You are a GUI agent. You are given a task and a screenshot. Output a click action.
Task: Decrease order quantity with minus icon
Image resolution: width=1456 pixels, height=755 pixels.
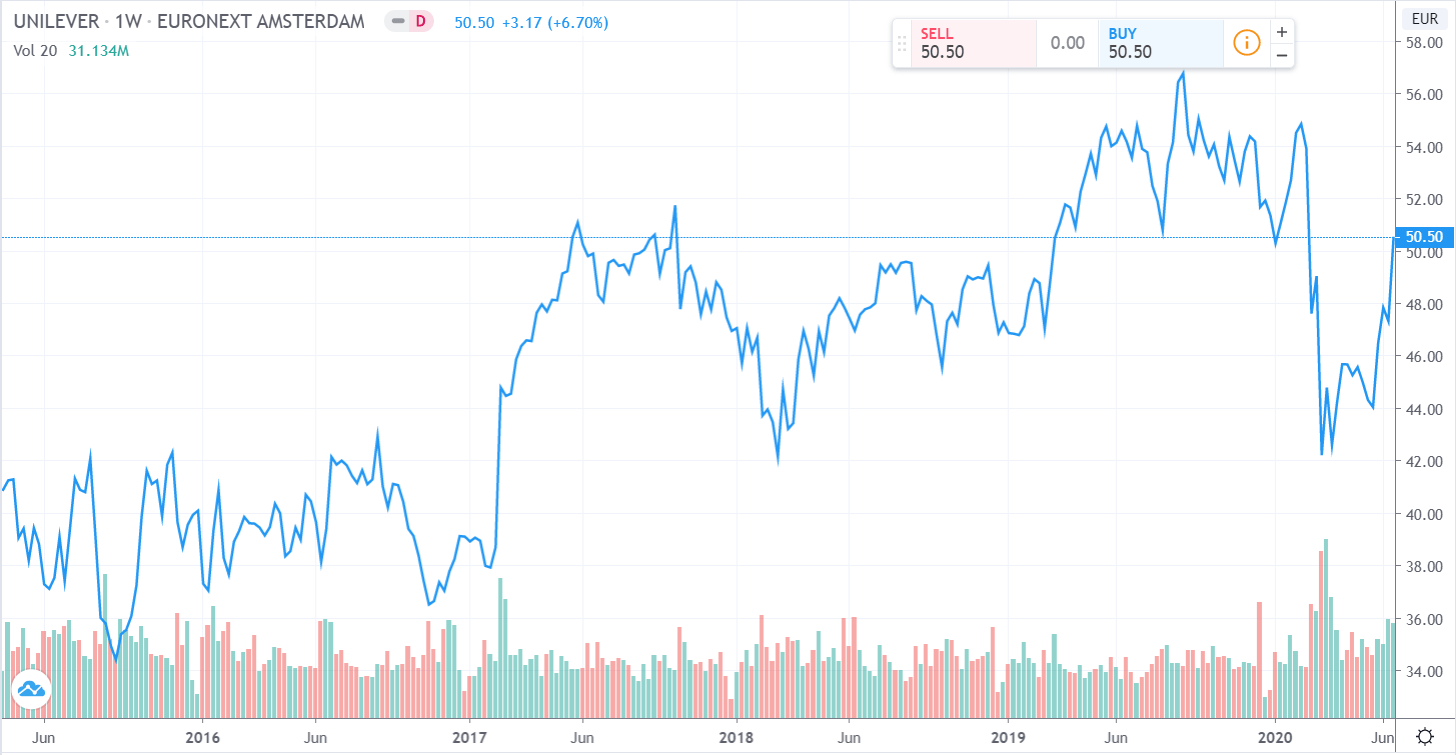(x=1281, y=56)
